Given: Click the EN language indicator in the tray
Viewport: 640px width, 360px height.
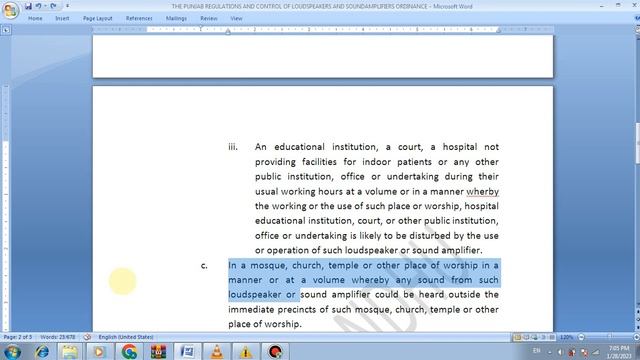Looking at the screenshot, I should [x=537, y=351].
